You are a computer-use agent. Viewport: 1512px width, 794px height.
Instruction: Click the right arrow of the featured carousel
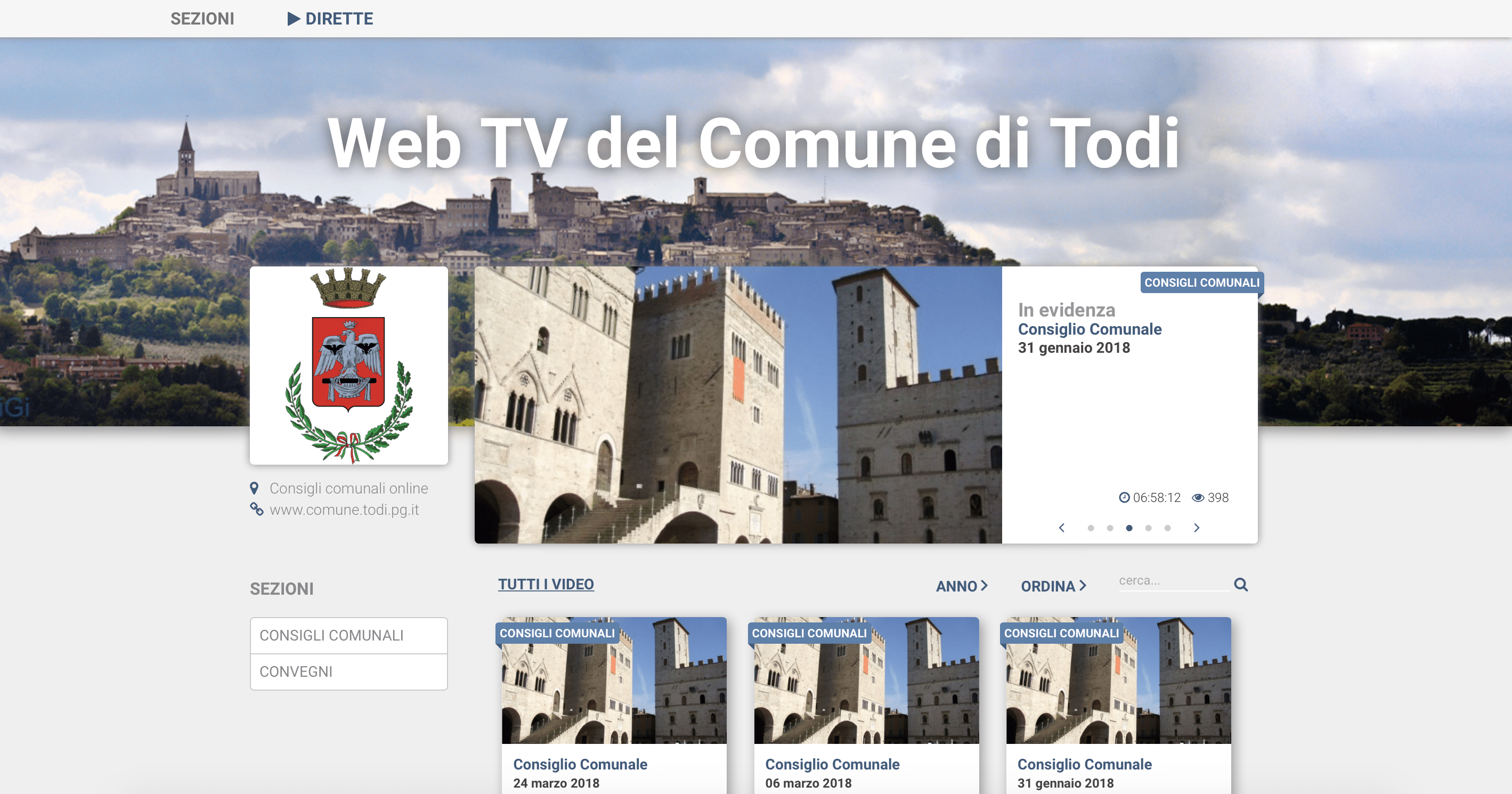[1197, 528]
